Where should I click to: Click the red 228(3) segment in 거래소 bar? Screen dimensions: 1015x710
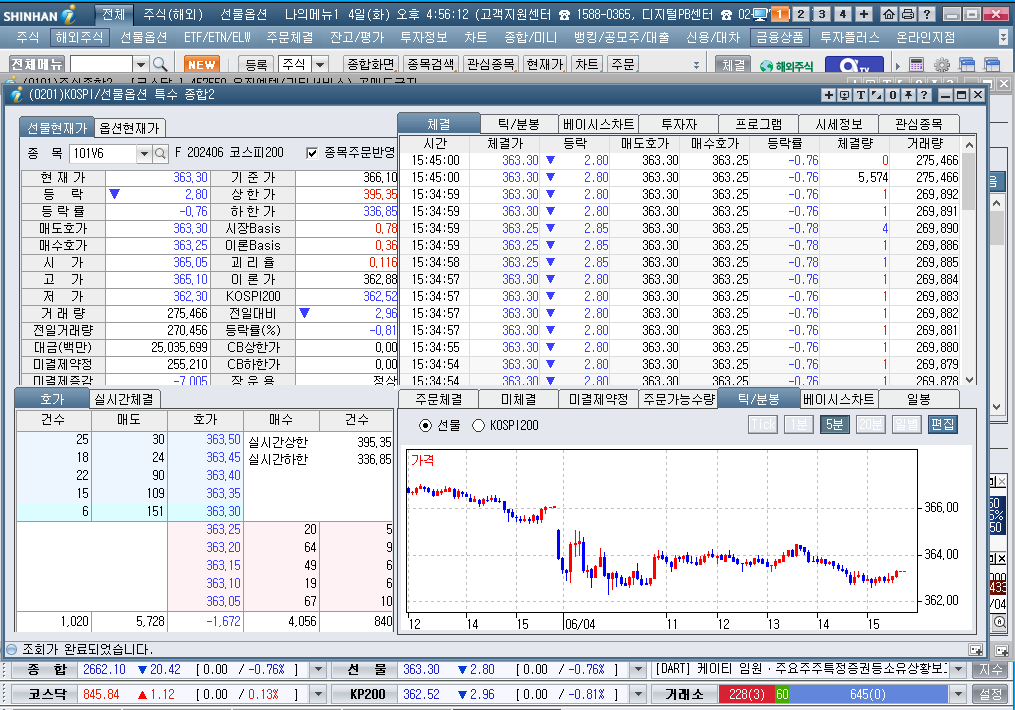click(x=746, y=694)
